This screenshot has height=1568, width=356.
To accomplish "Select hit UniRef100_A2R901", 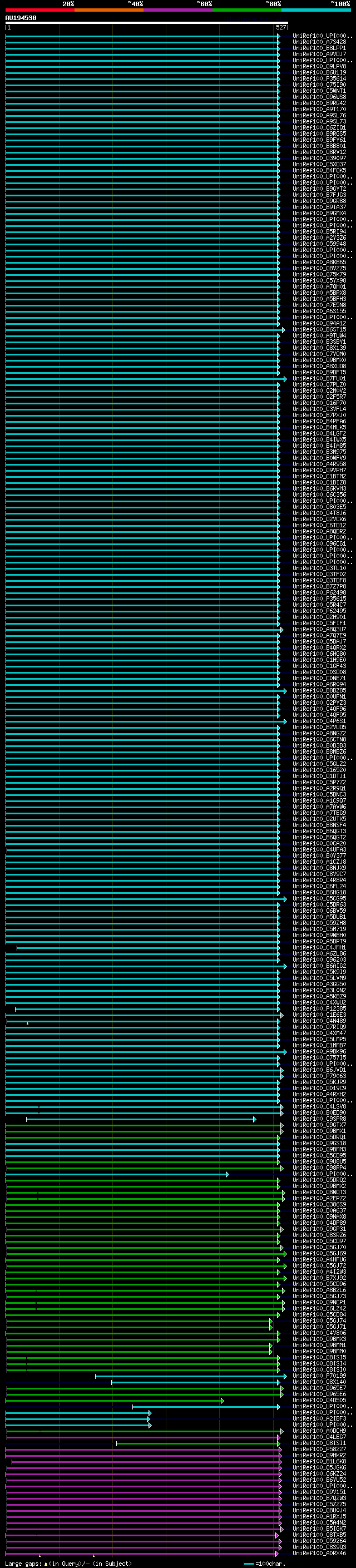I will click(x=319, y=788).
